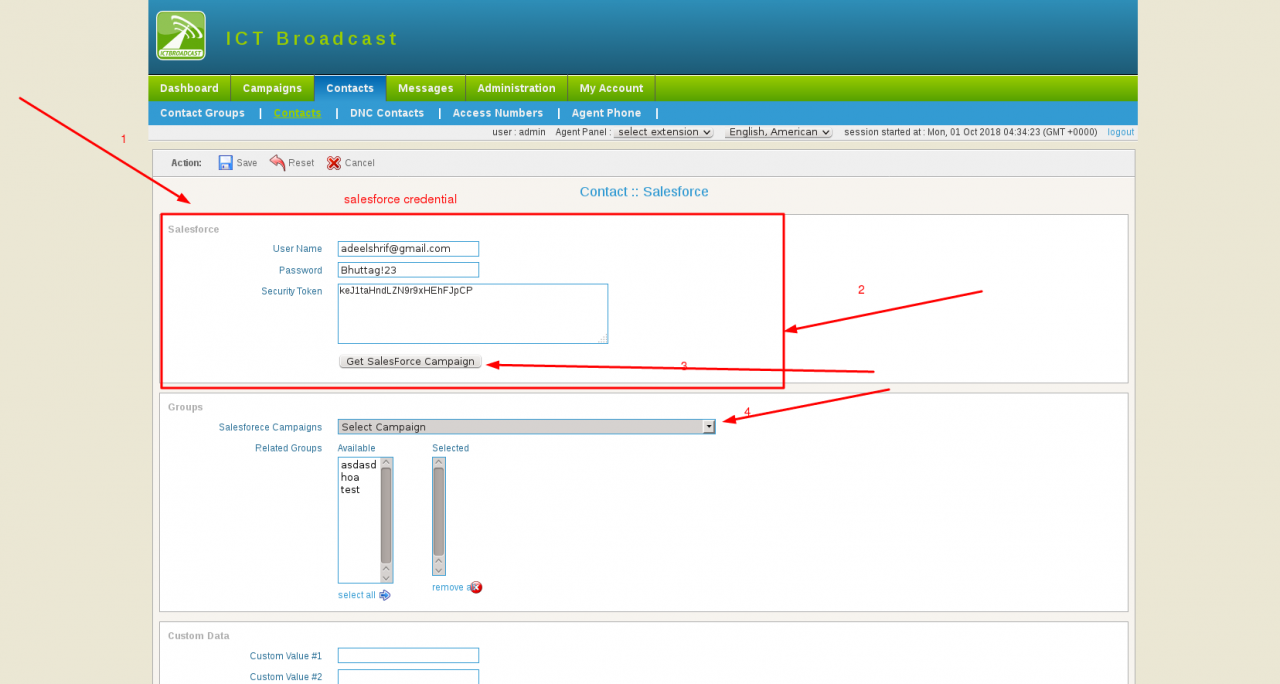The height and width of the screenshot is (684, 1280).
Task: Click the User Name input field
Action: coord(408,248)
